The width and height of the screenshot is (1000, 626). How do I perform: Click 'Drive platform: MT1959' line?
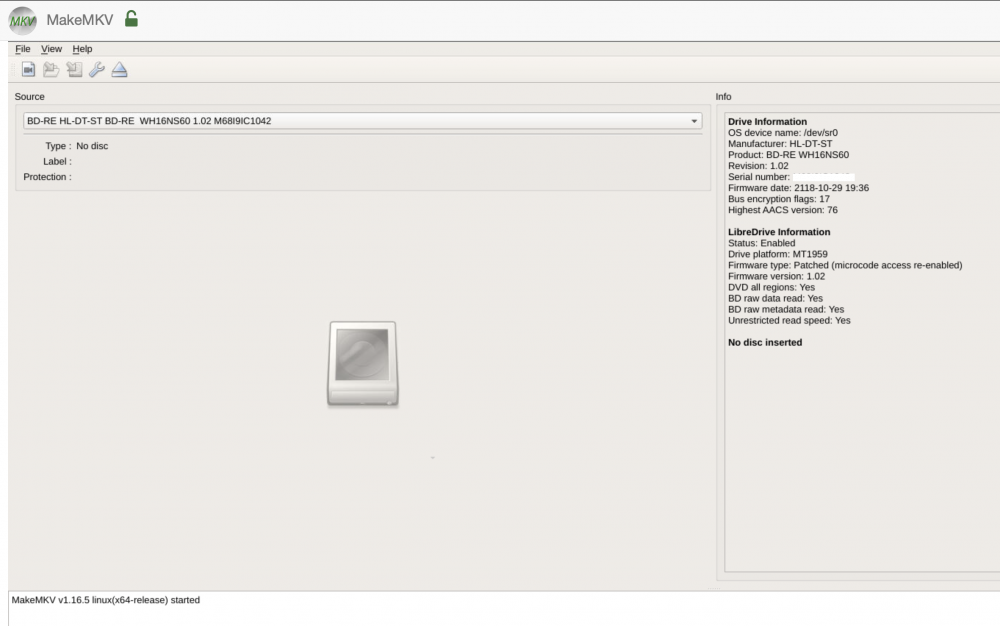[x=778, y=254]
